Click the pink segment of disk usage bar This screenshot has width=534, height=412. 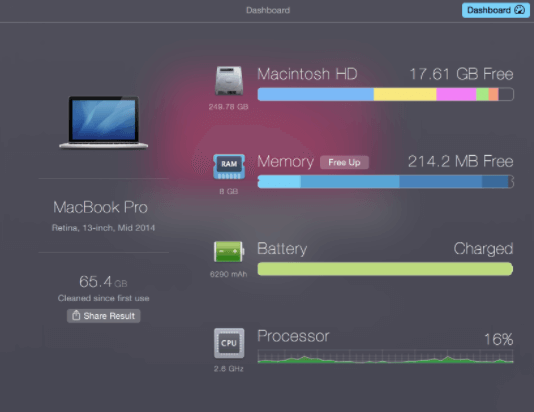(x=456, y=94)
